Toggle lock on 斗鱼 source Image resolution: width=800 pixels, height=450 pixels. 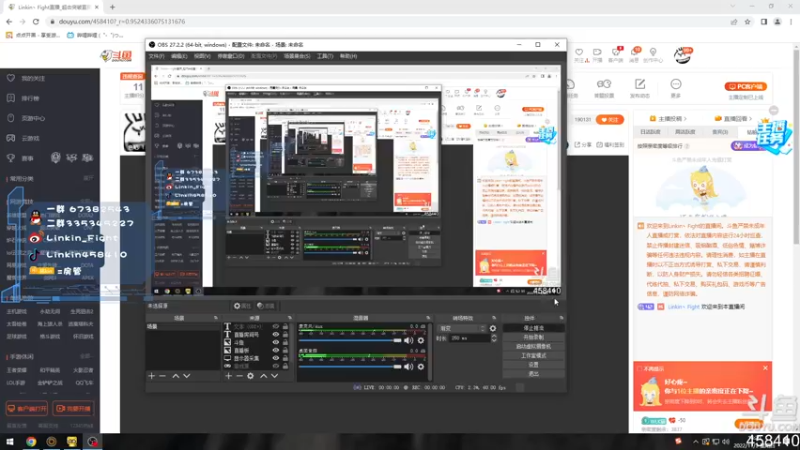(x=285, y=342)
